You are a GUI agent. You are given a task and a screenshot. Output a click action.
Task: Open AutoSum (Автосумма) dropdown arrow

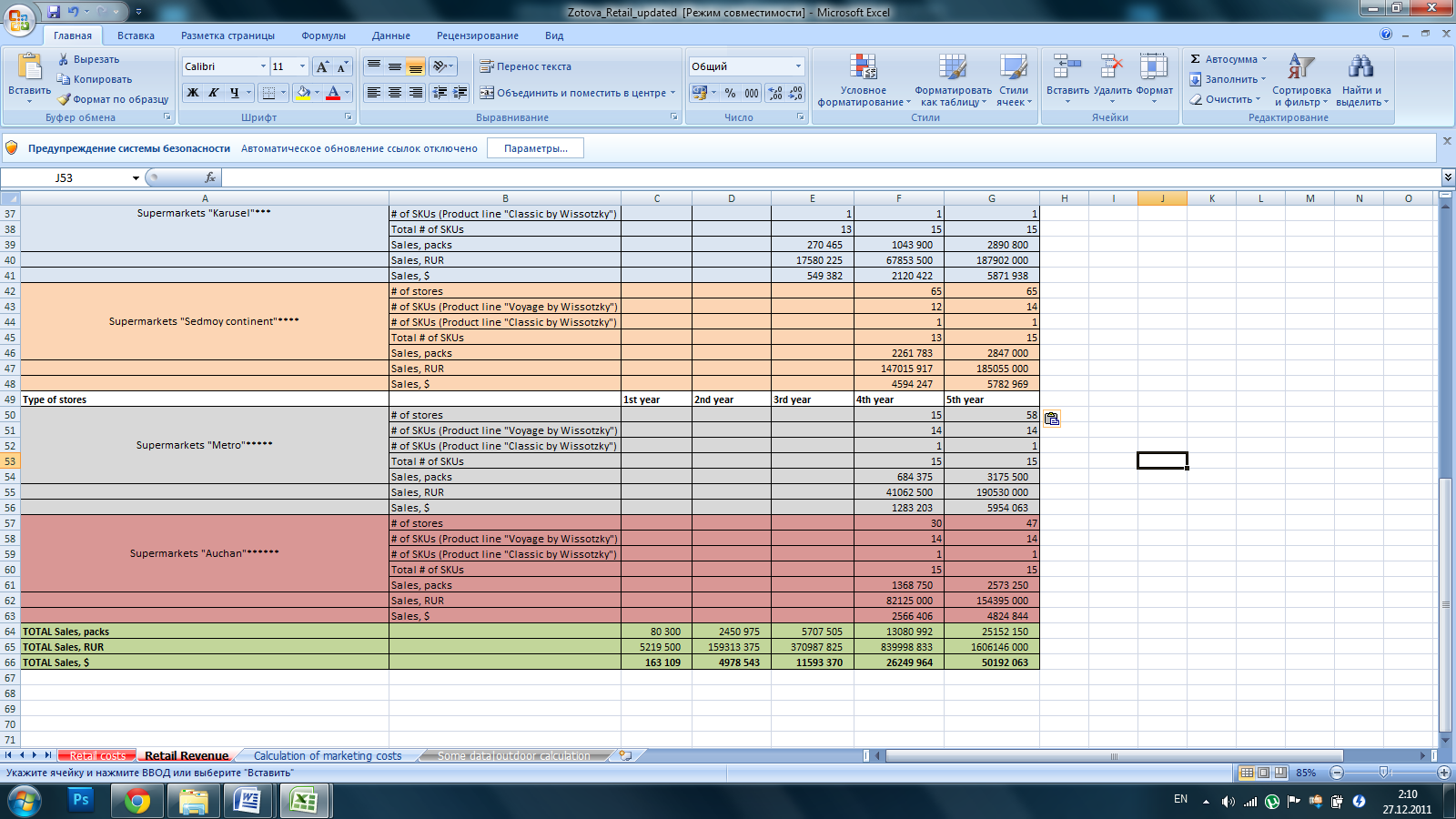pos(1264,59)
